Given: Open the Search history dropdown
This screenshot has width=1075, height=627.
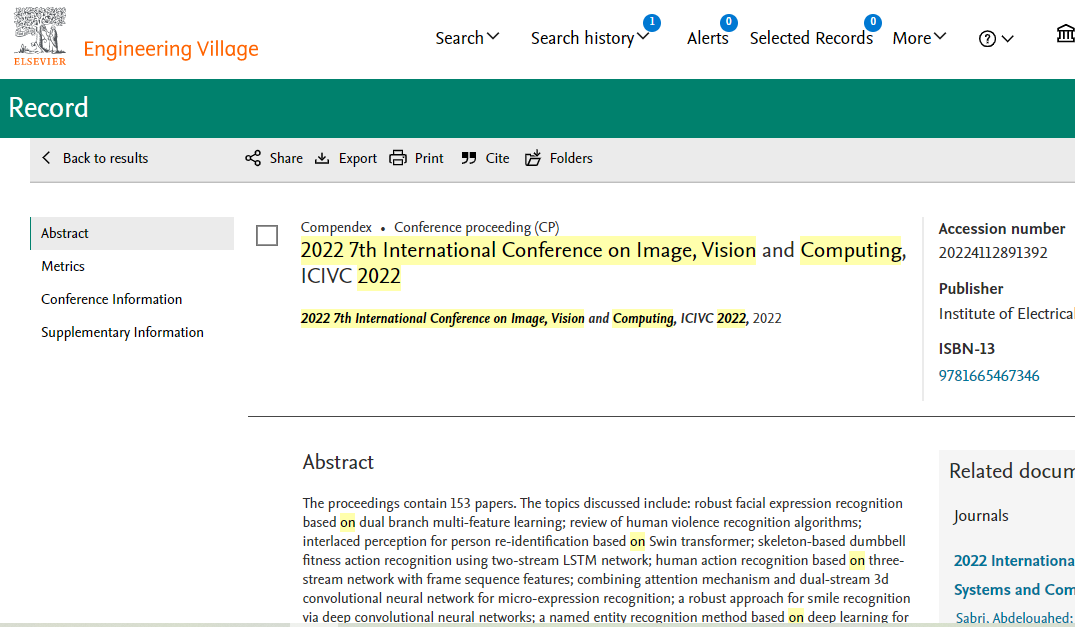Looking at the screenshot, I should pos(590,38).
